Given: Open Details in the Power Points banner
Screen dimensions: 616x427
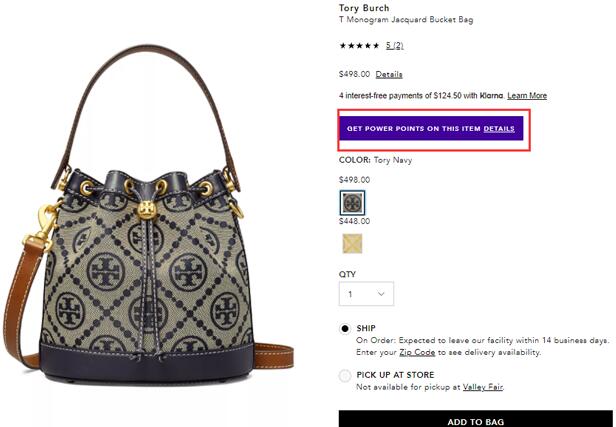Looking at the screenshot, I should (x=499, y=129).
